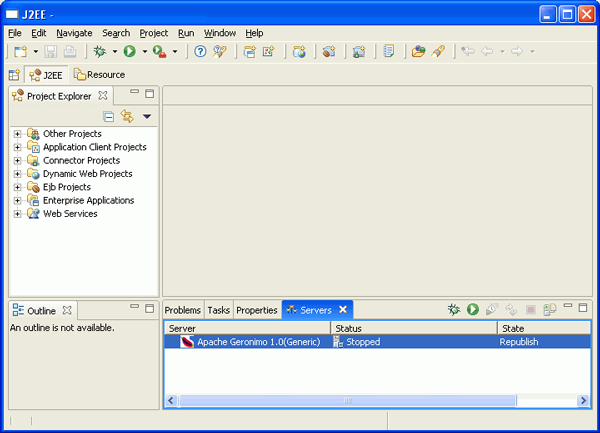Expand the Ejb Projects node
Viewport: 600px width, 433px height.
[17, 187]
